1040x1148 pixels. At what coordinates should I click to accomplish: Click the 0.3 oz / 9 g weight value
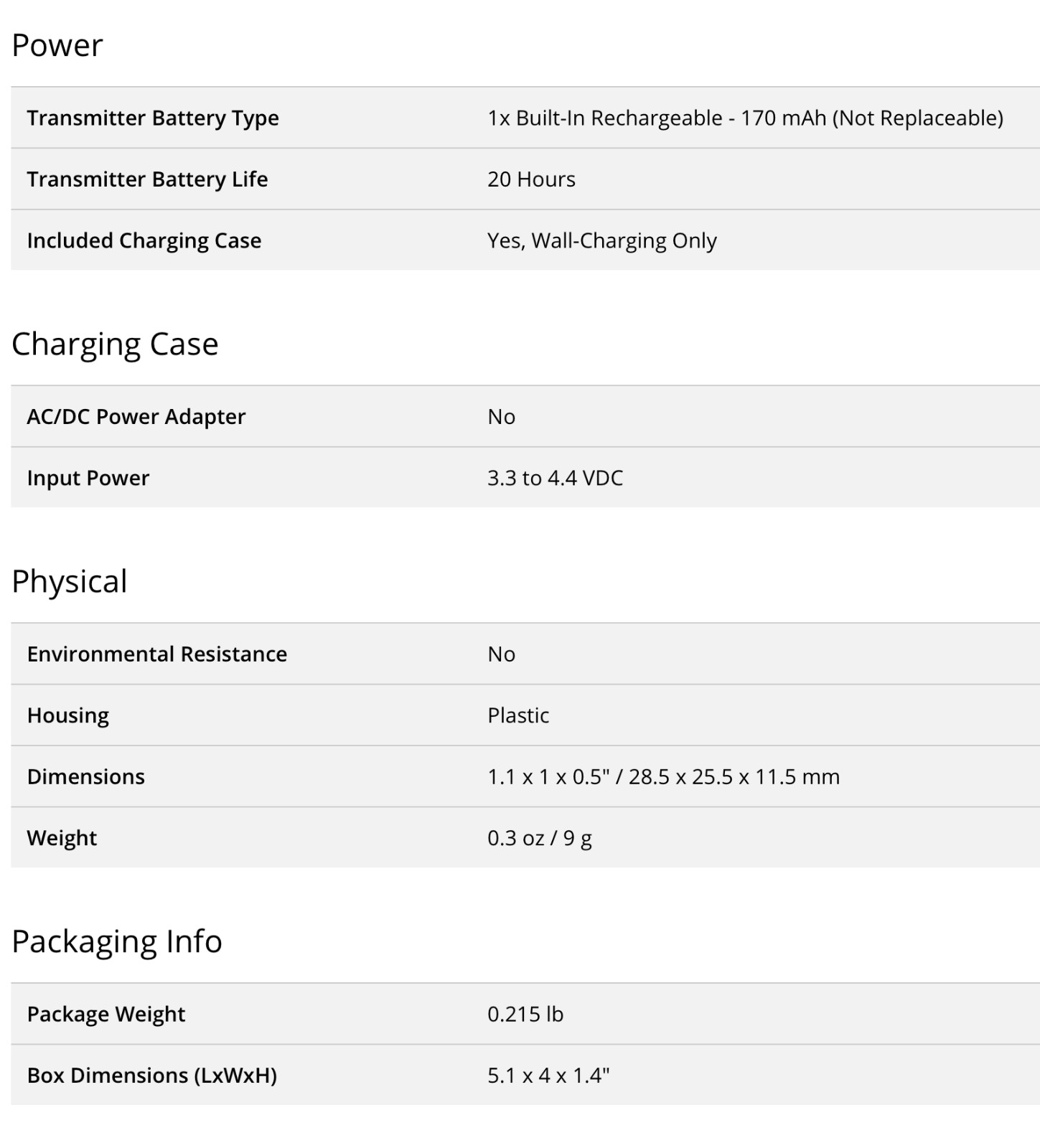[540, 838]
